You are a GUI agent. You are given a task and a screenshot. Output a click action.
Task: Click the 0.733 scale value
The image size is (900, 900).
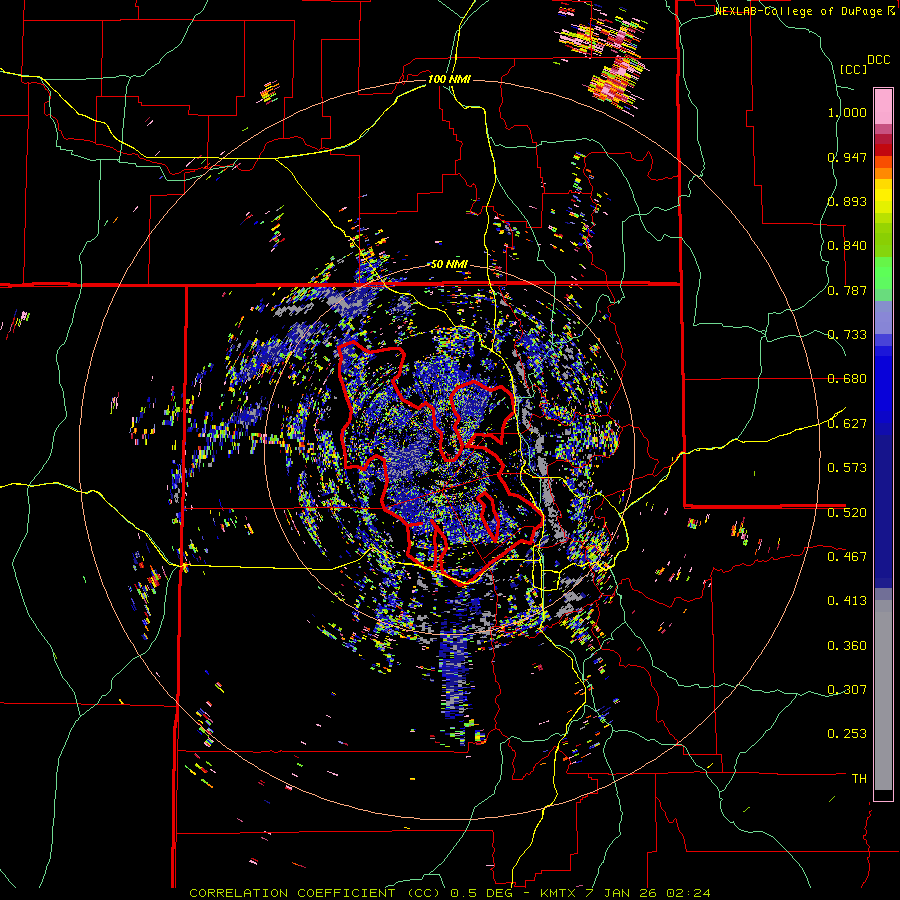click(x=847, y=335)
